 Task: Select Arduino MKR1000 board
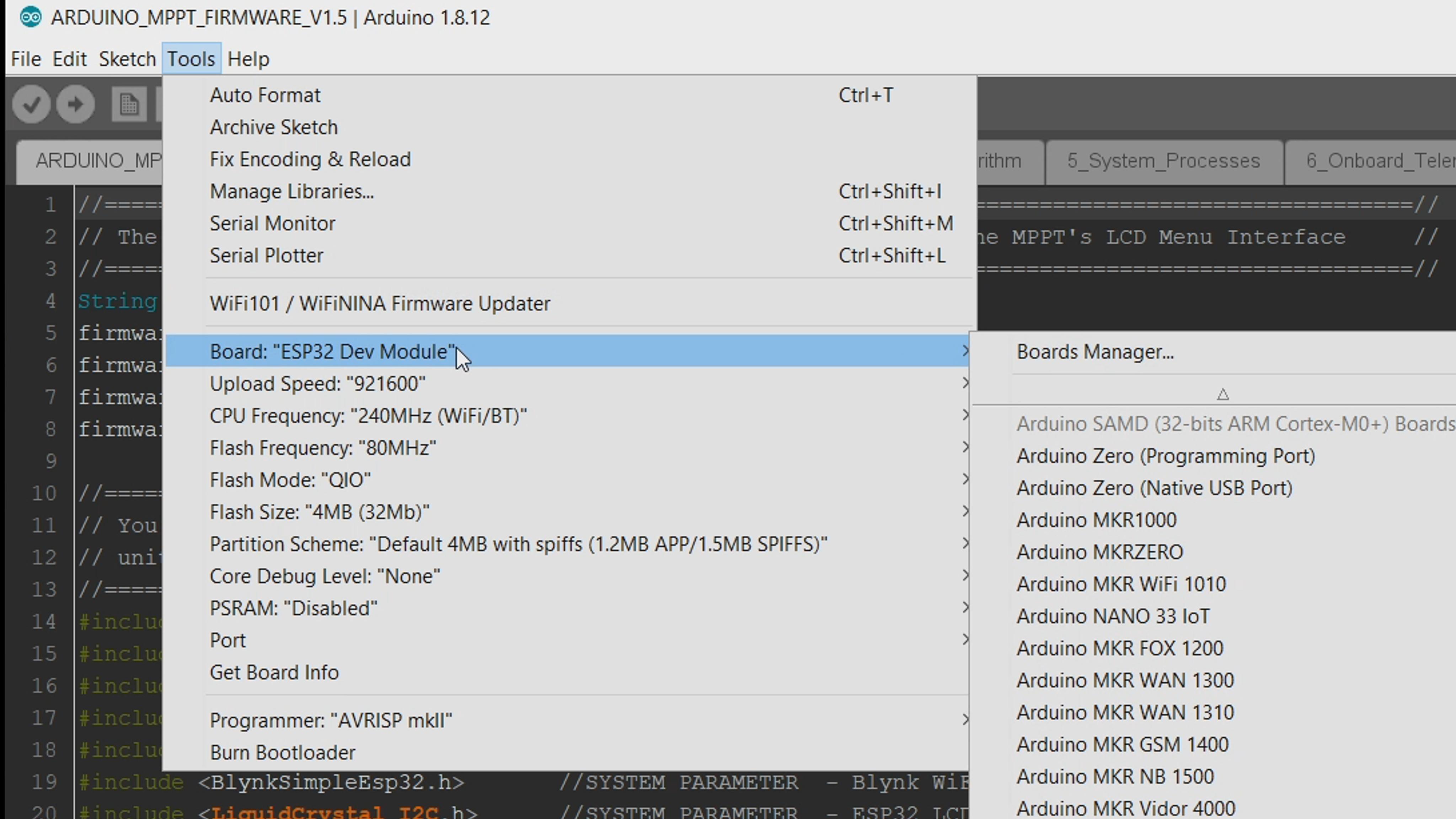[1214, 519]
